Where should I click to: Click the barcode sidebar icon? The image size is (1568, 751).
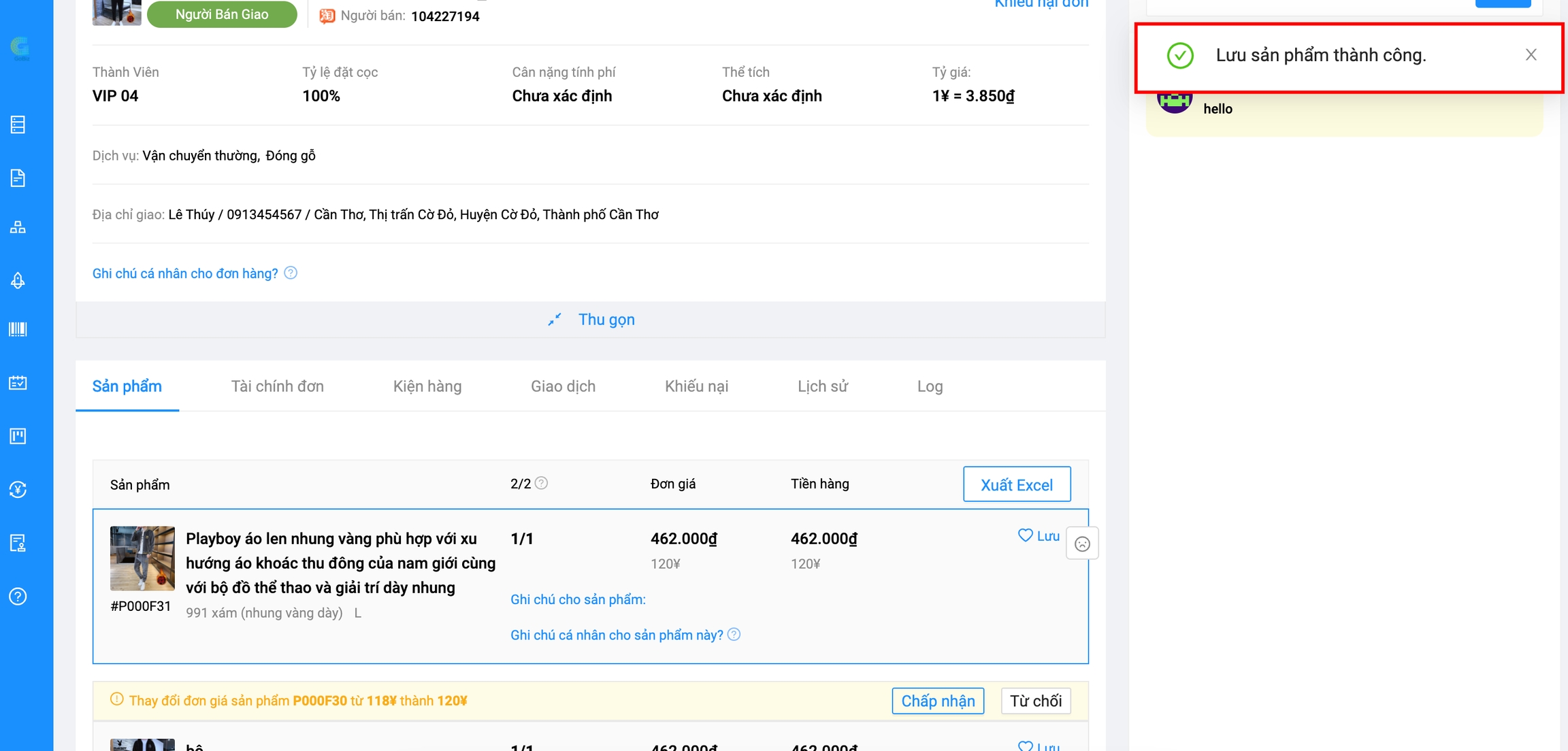(x=18, y=330)
